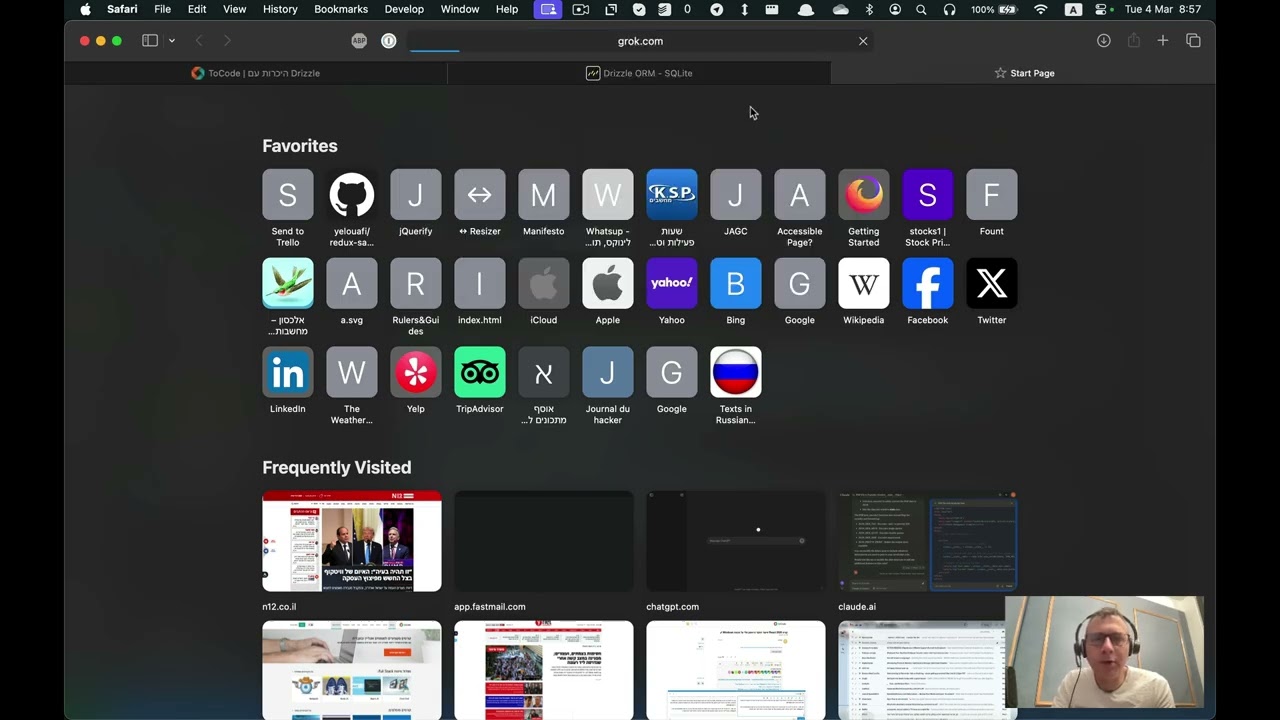This screenshot has height=720, width=1280.
Task: Open the green bird favorite icon
Action: pyautogui.click(x=287, y=283)
